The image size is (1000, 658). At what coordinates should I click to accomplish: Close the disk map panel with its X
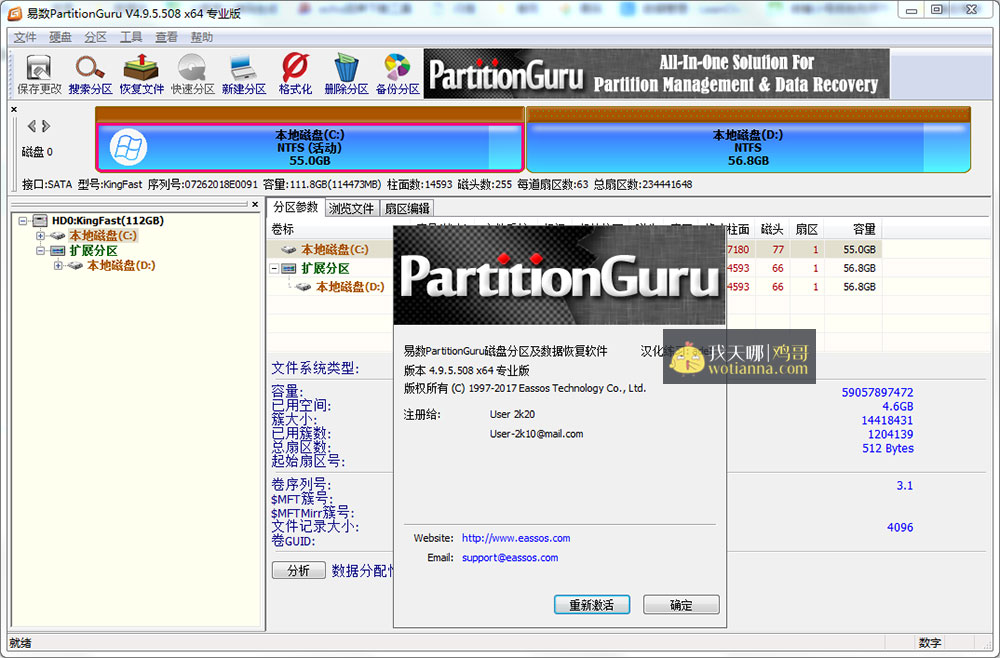click(14, 110)
